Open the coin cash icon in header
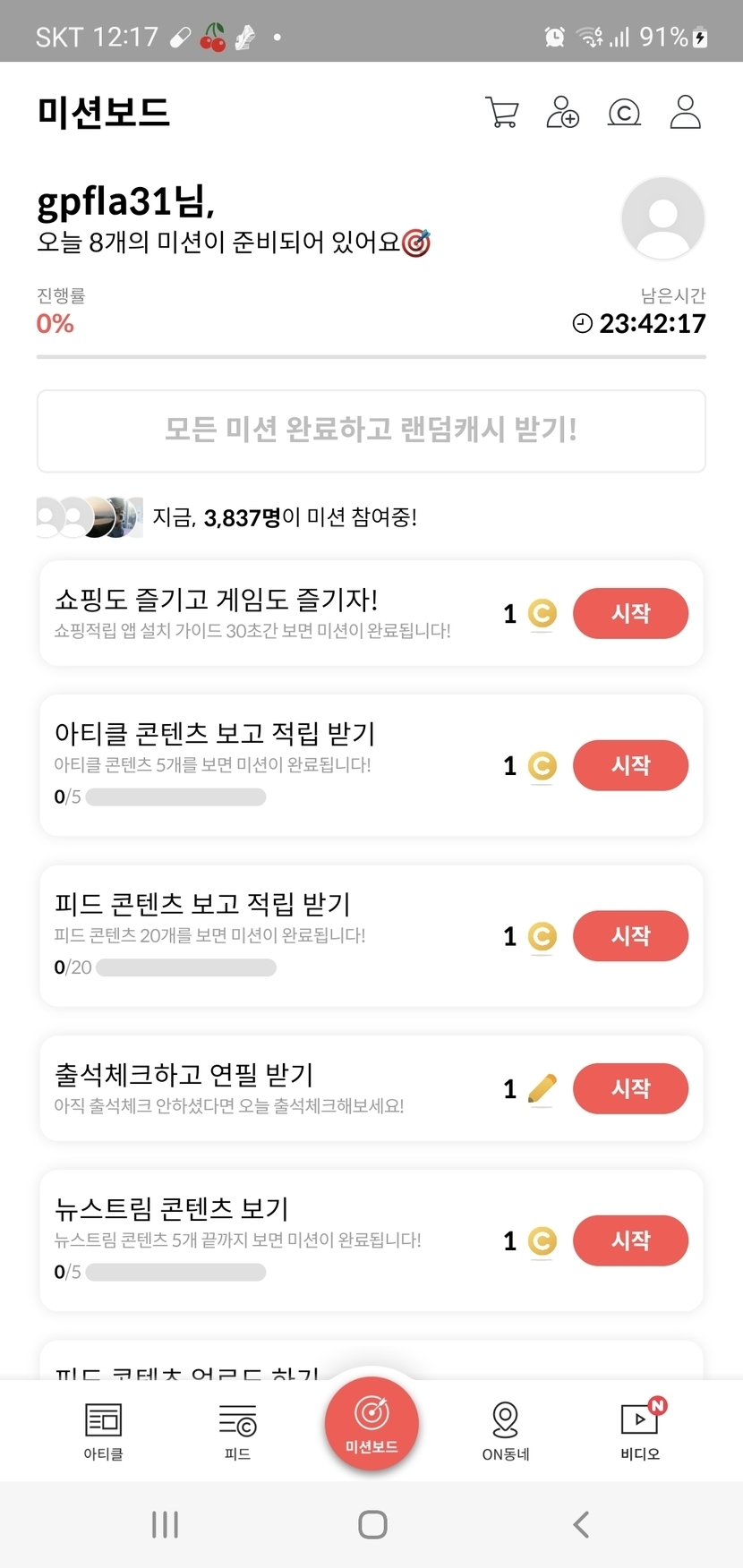The height and width of the screenshot is (1568, 743). (x=624, y=113)
